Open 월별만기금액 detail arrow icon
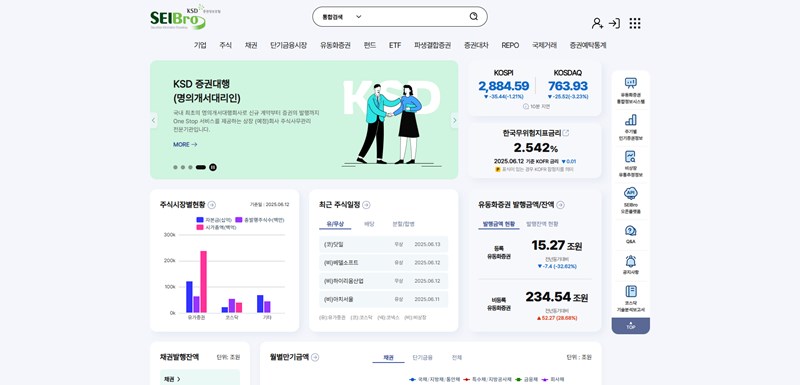This screenshot has height=385, width=800. click(x=315, y=357)
